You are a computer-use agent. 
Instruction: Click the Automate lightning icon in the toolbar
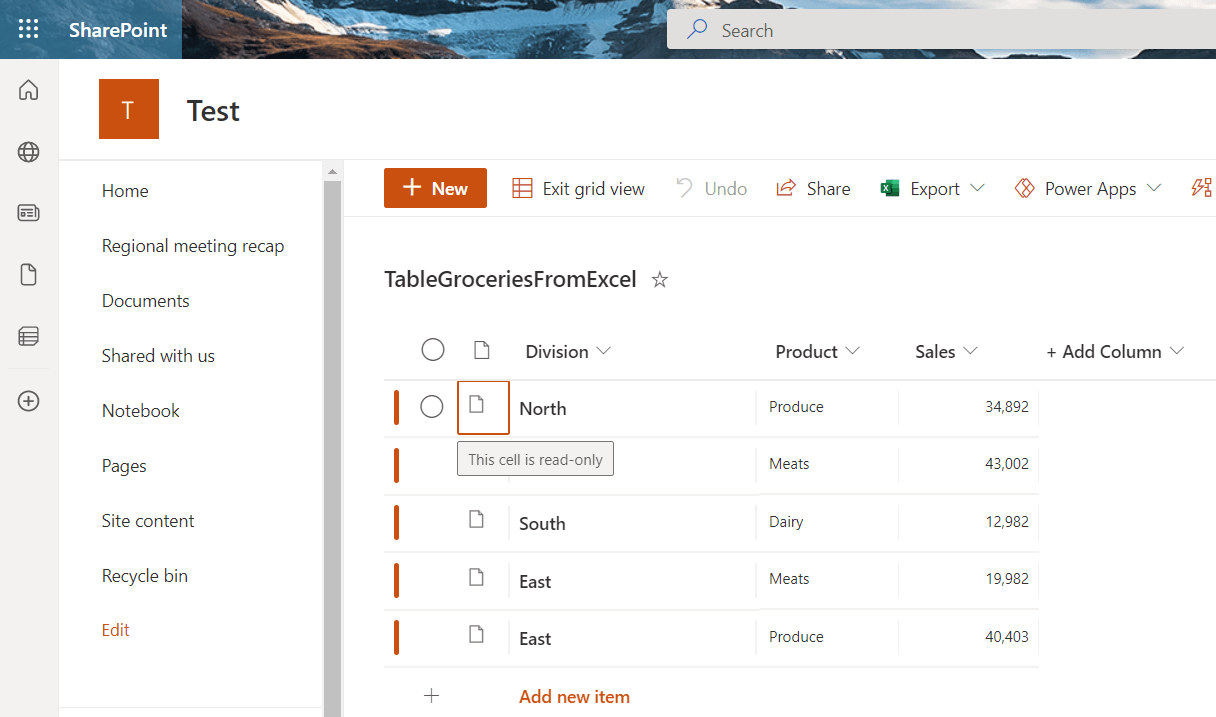pyautogui.click(x=1201, y=188)
